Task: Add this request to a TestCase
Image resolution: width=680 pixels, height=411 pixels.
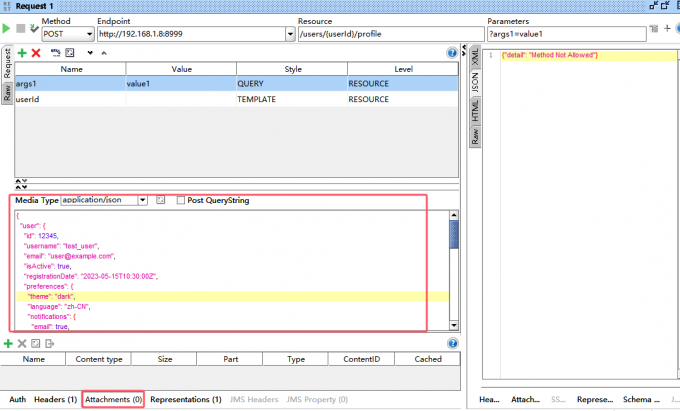Action: 34,29
